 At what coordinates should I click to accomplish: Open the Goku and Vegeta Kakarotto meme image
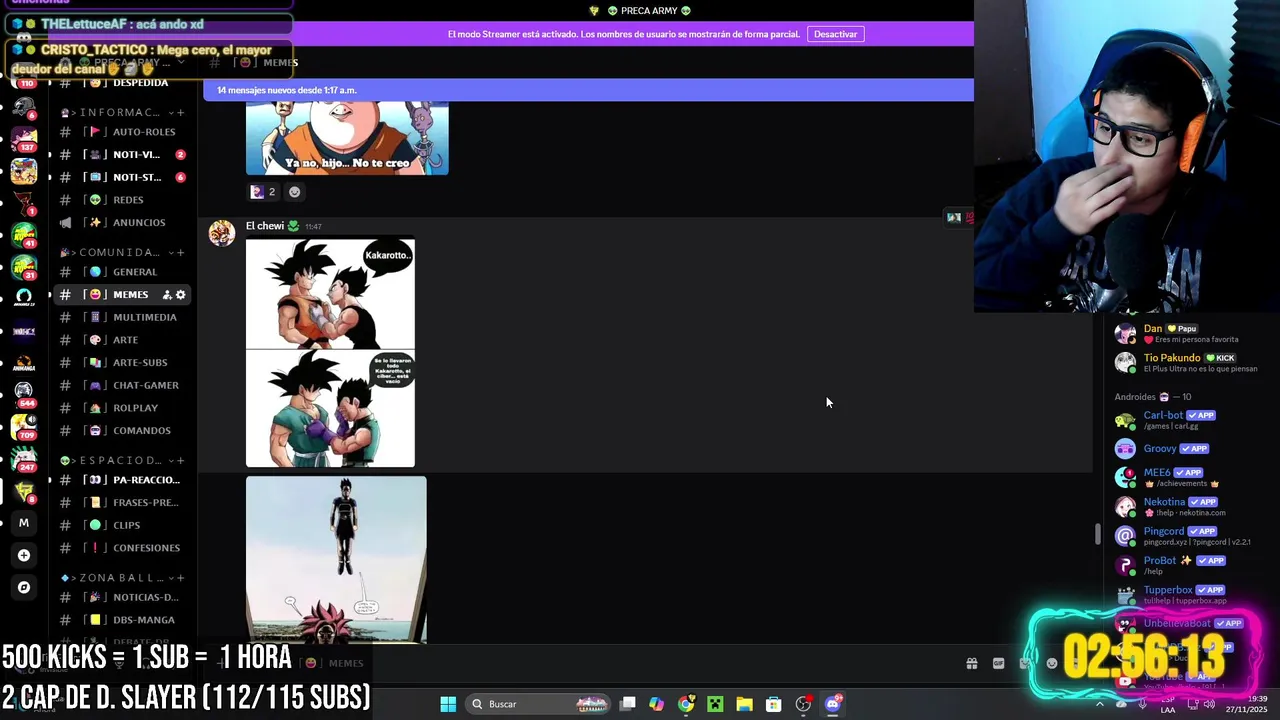[x=330, y=352]
